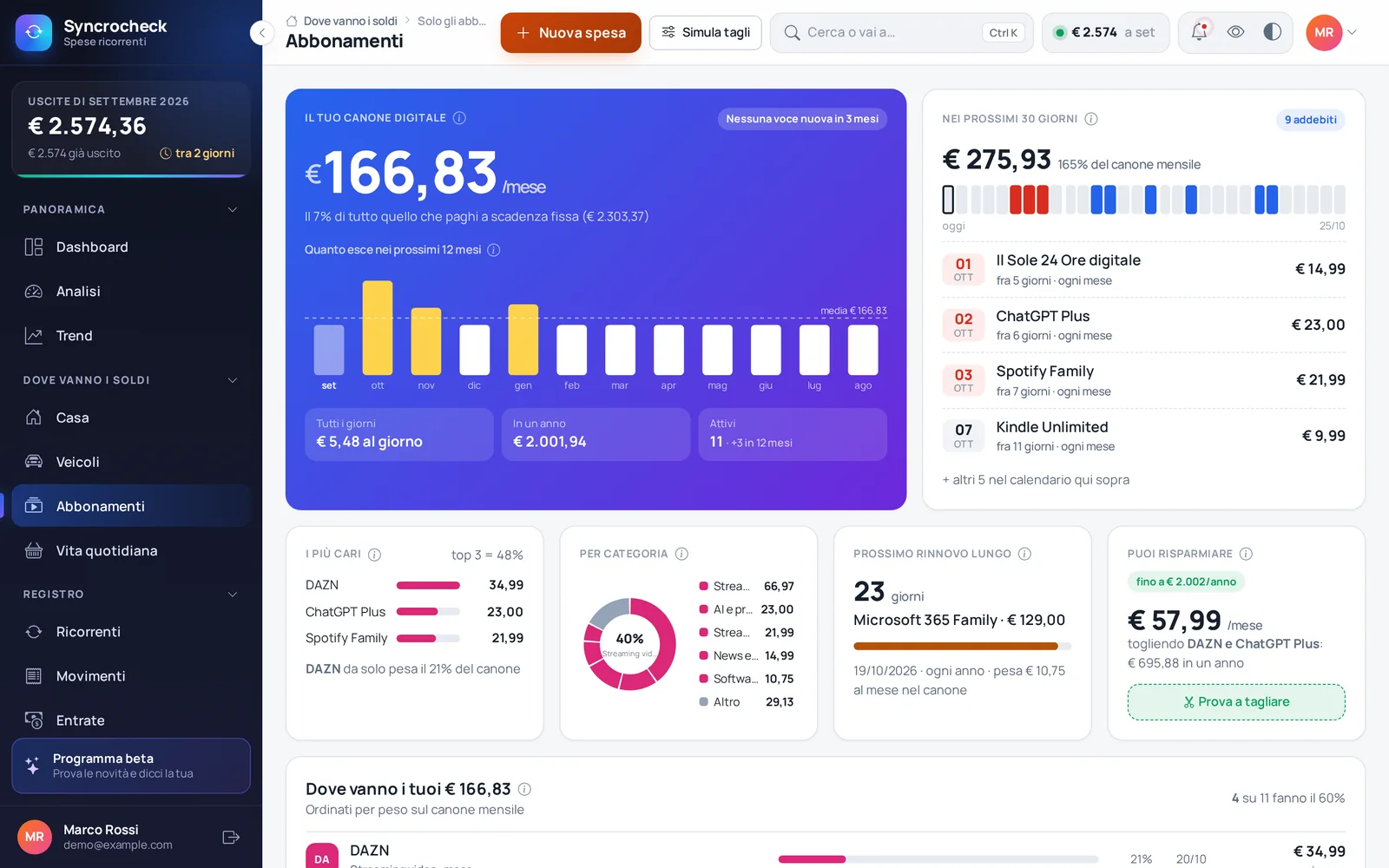Click the 9 addebiti badge
Viewport: 1389px width, 868px height.
pos(1310,120)
